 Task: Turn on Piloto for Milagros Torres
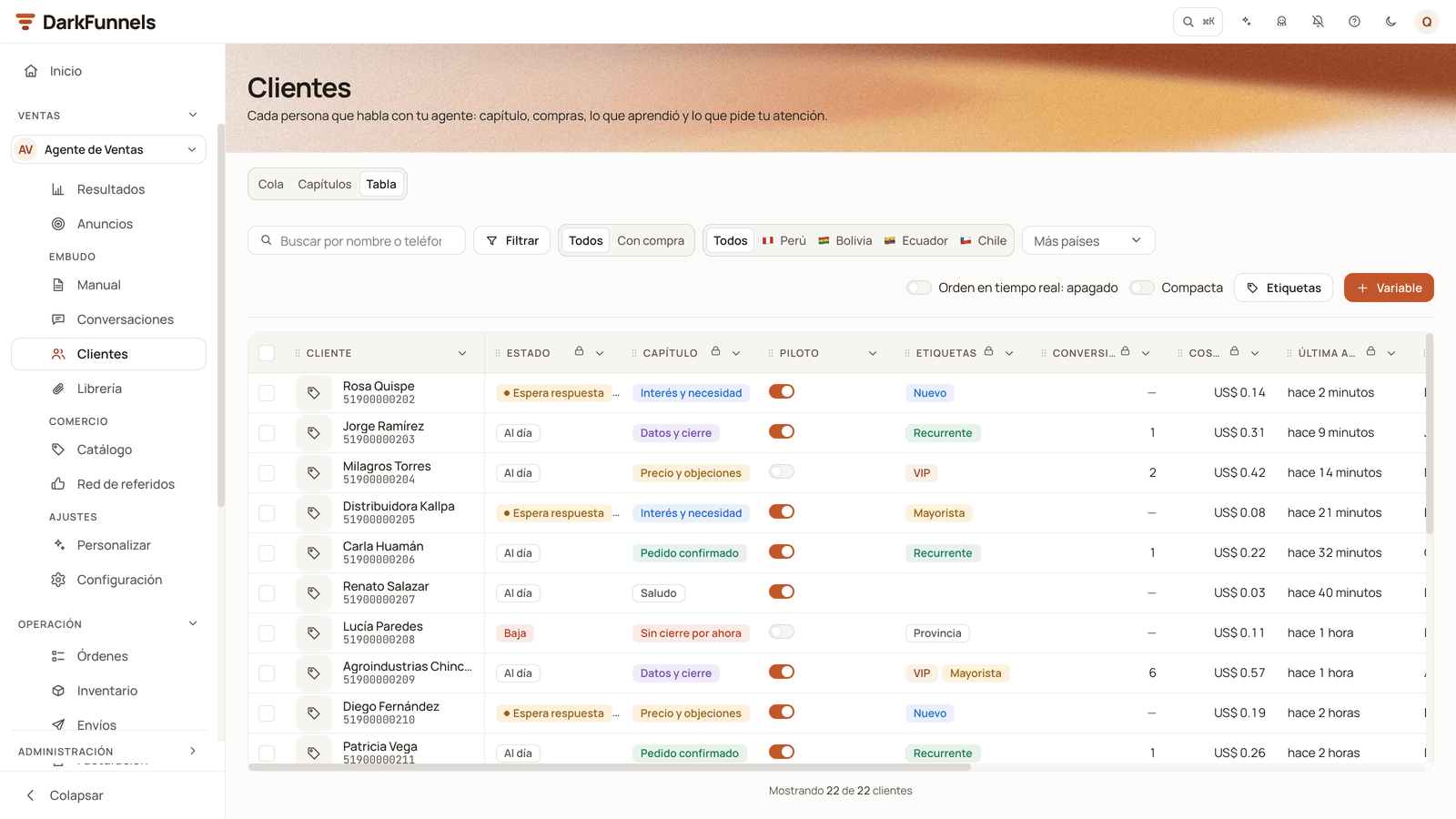(782, 472)
